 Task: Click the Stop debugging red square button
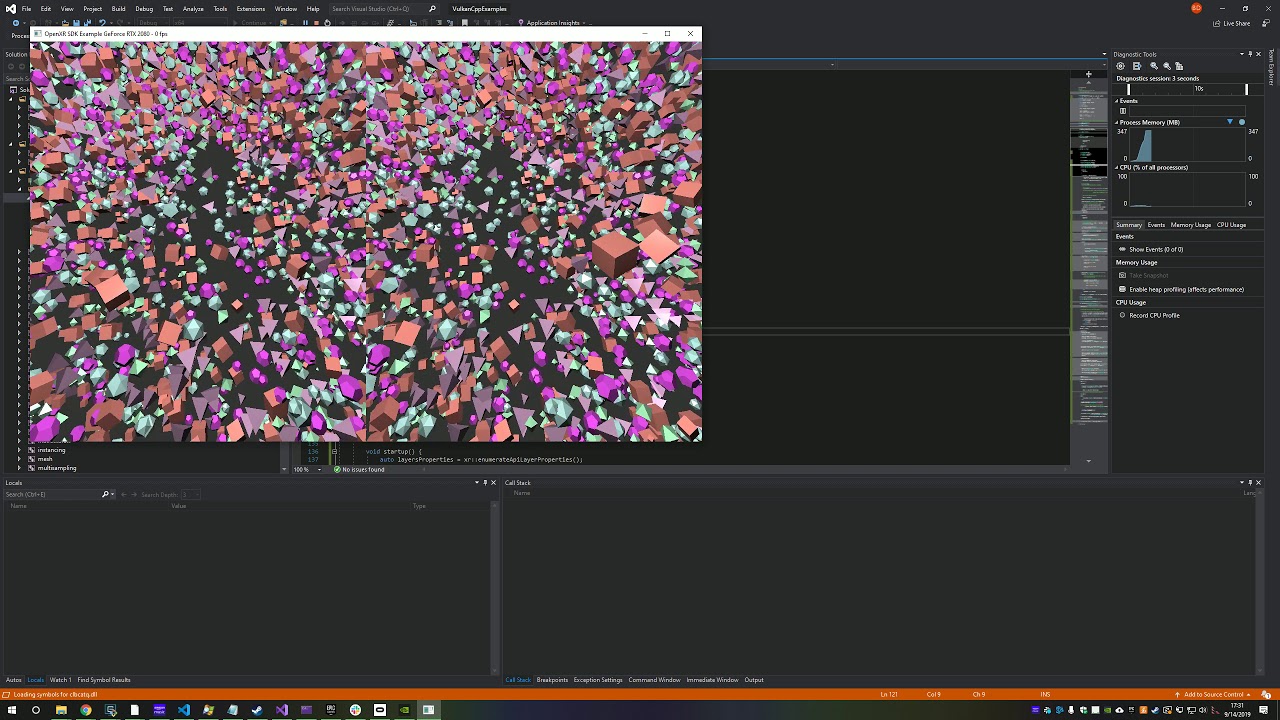[316, 23]
